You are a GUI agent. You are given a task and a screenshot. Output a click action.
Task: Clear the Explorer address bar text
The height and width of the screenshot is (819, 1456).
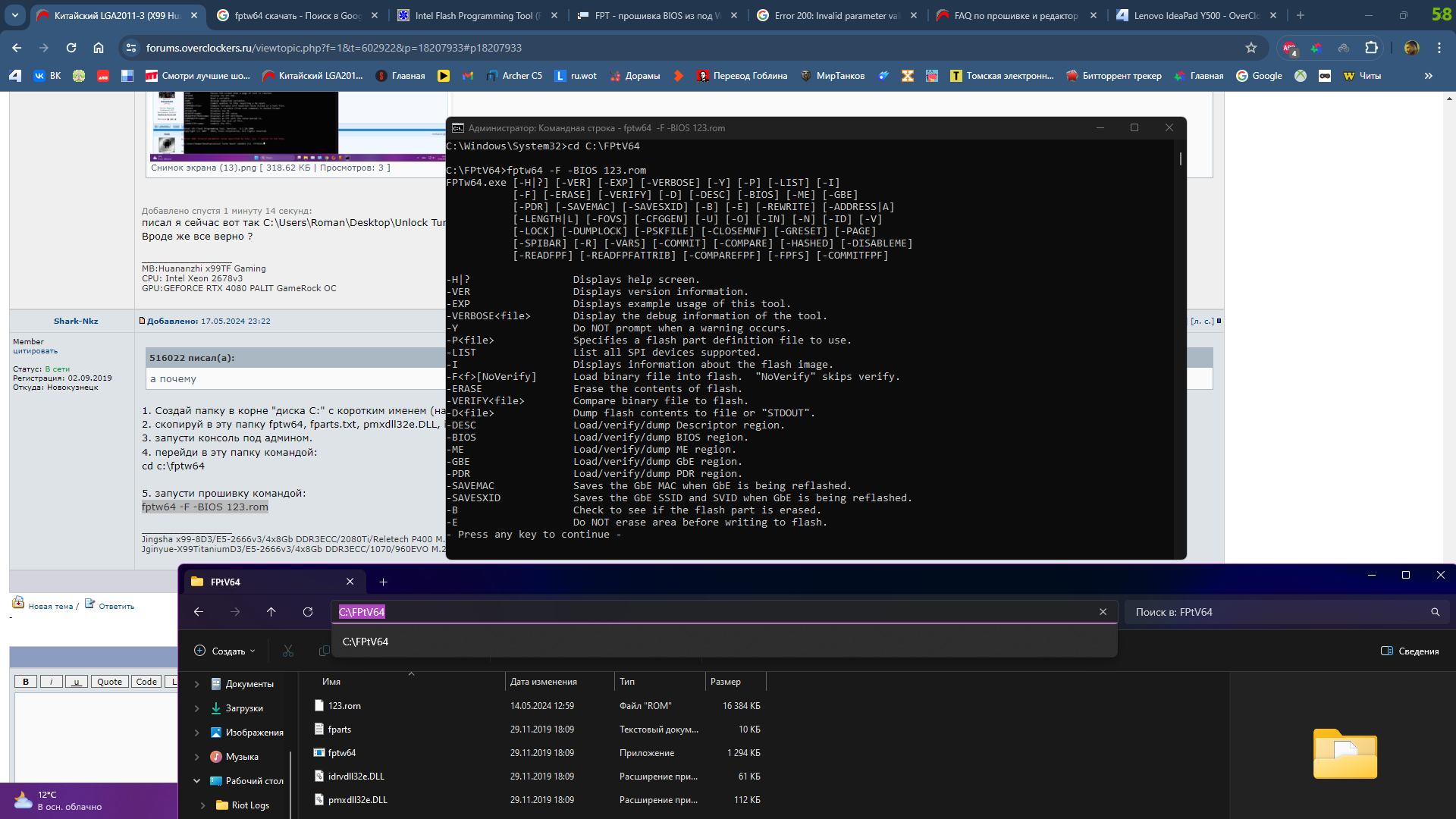coord(1103,612)
